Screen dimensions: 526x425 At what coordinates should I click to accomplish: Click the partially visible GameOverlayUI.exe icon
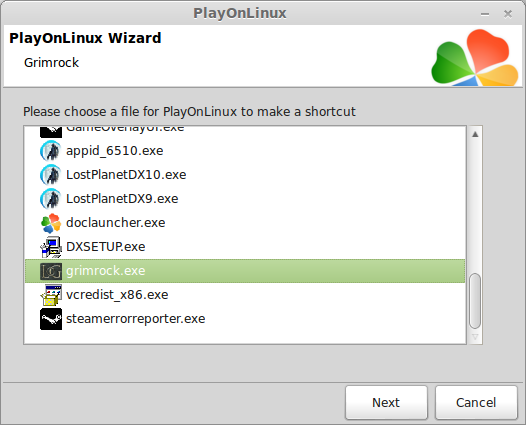(x=51, y=132)
